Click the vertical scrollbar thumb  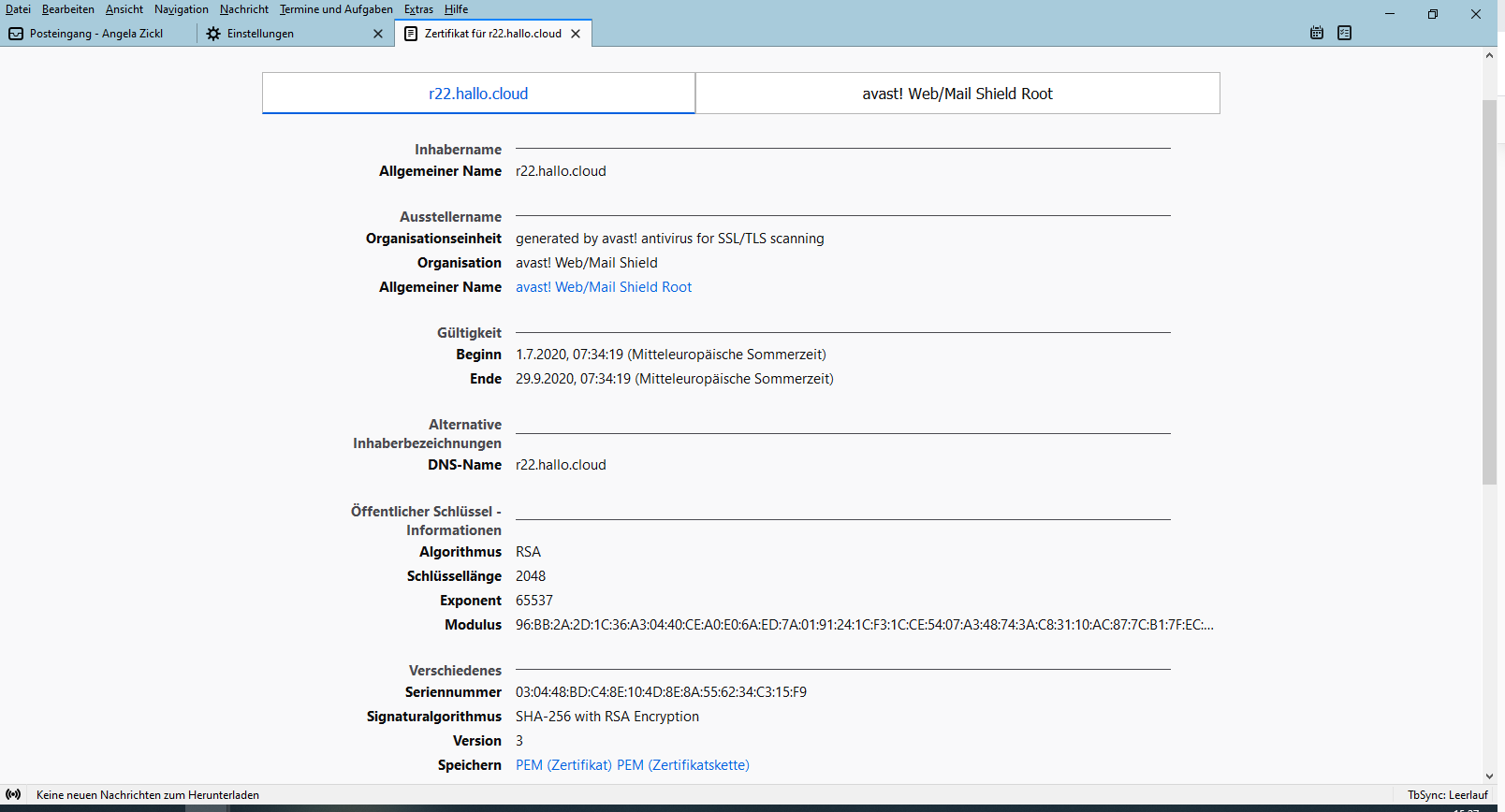tap(1489, 291)
